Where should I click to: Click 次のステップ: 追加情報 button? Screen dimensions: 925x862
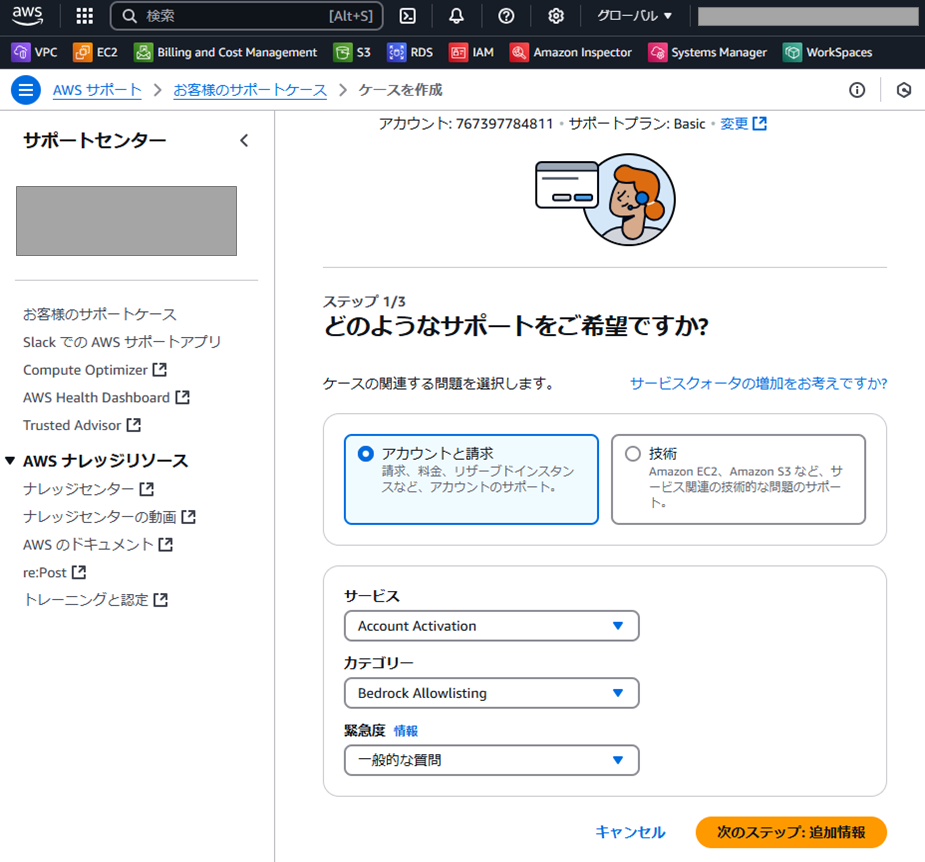pos(791,832)
